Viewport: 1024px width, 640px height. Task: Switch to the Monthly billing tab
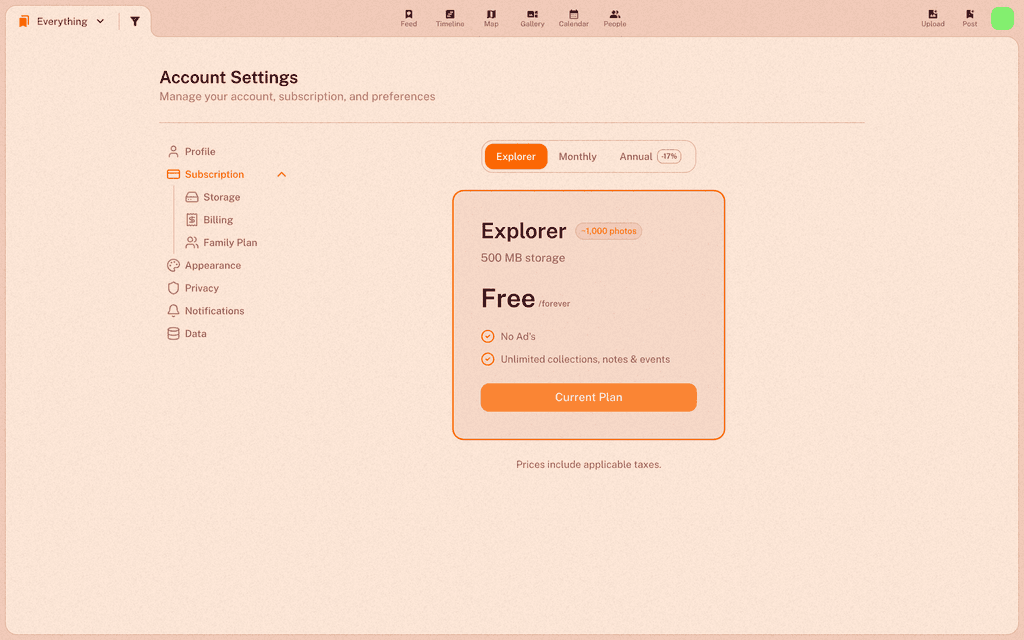tap(577, 157)
